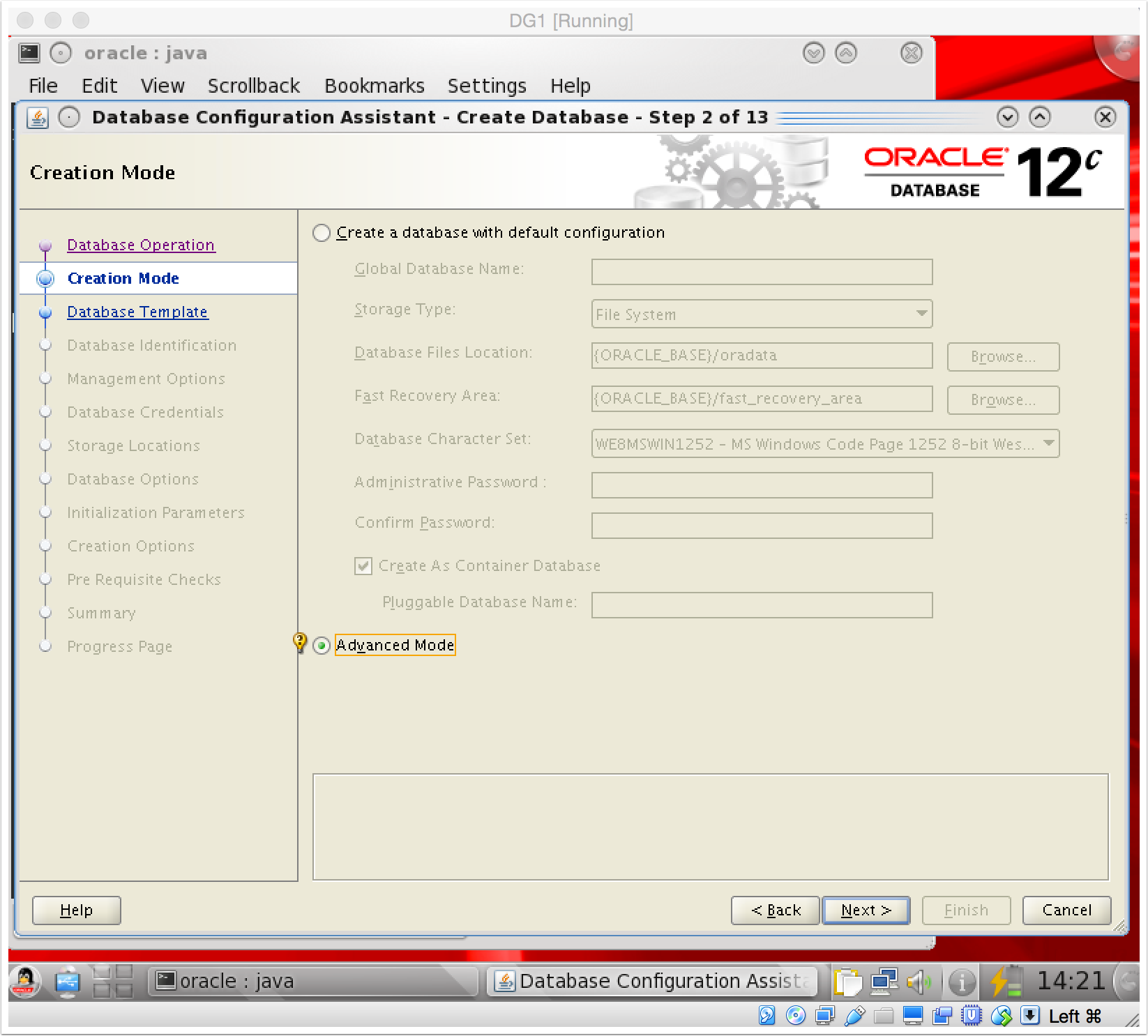Click the Administrative Password field
Screen dimensions: 1148x1036
[x=762, y=485]
